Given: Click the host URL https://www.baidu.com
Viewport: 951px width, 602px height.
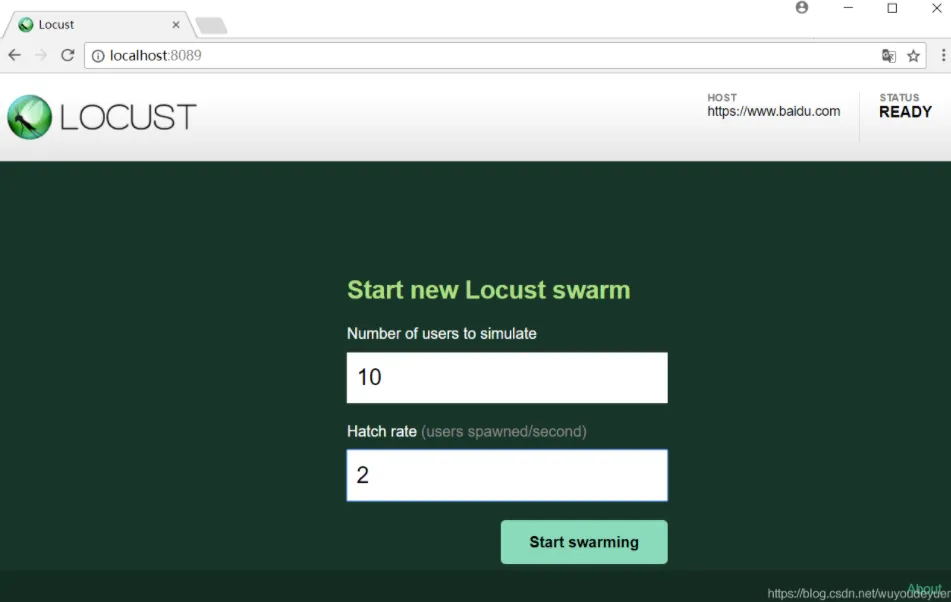Looking at the screenshot, I should click(x=773, y=112).
